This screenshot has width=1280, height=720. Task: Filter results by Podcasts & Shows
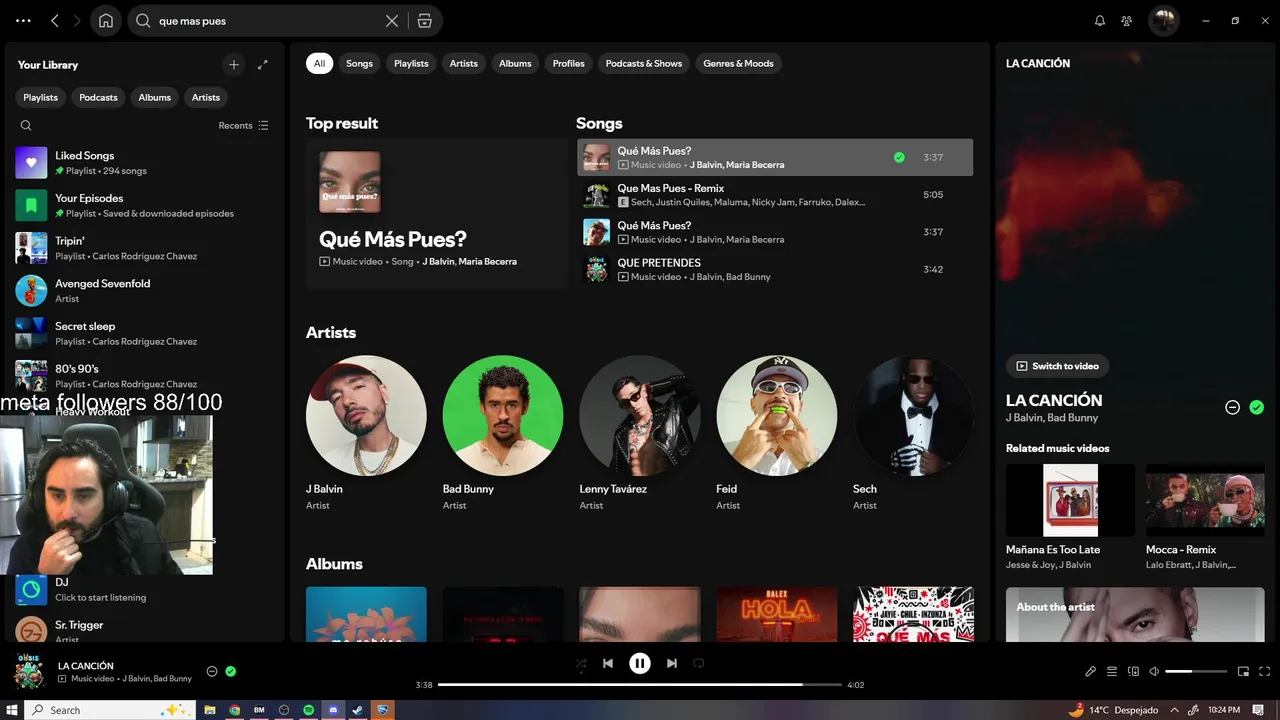tap(644, 64)
